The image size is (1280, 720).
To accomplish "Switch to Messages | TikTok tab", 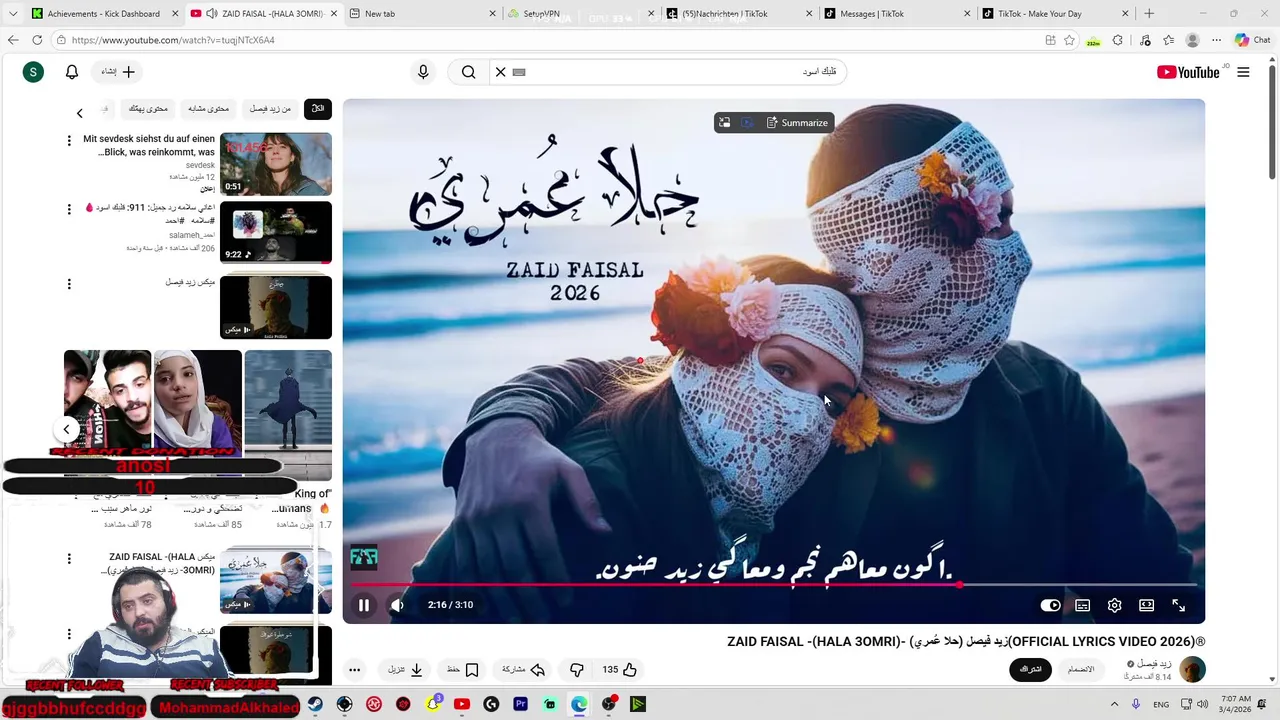I will (x=896, y=14).
